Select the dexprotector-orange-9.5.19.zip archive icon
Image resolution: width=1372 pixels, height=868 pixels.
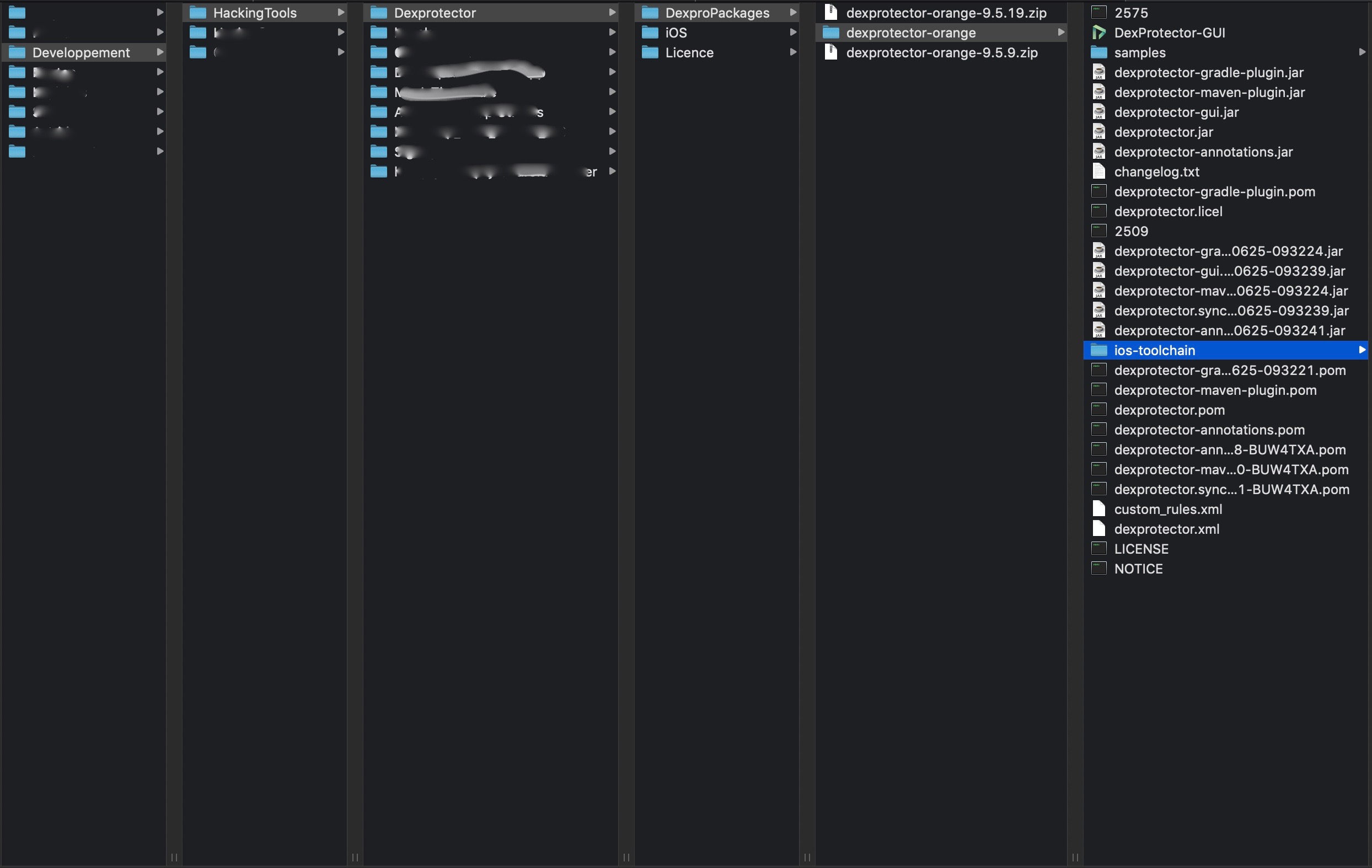(830, 13)
